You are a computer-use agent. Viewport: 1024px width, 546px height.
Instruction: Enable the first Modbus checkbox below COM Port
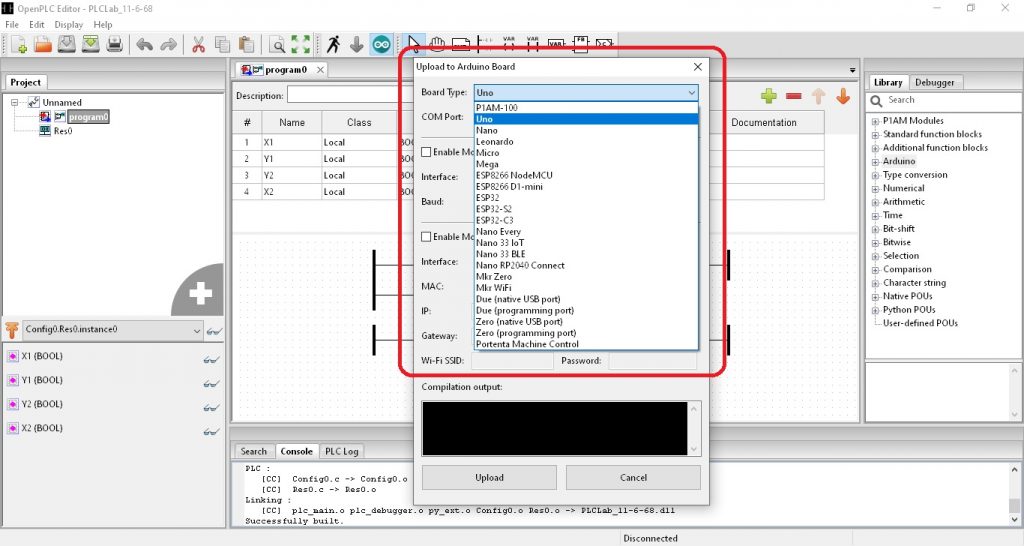426,152
